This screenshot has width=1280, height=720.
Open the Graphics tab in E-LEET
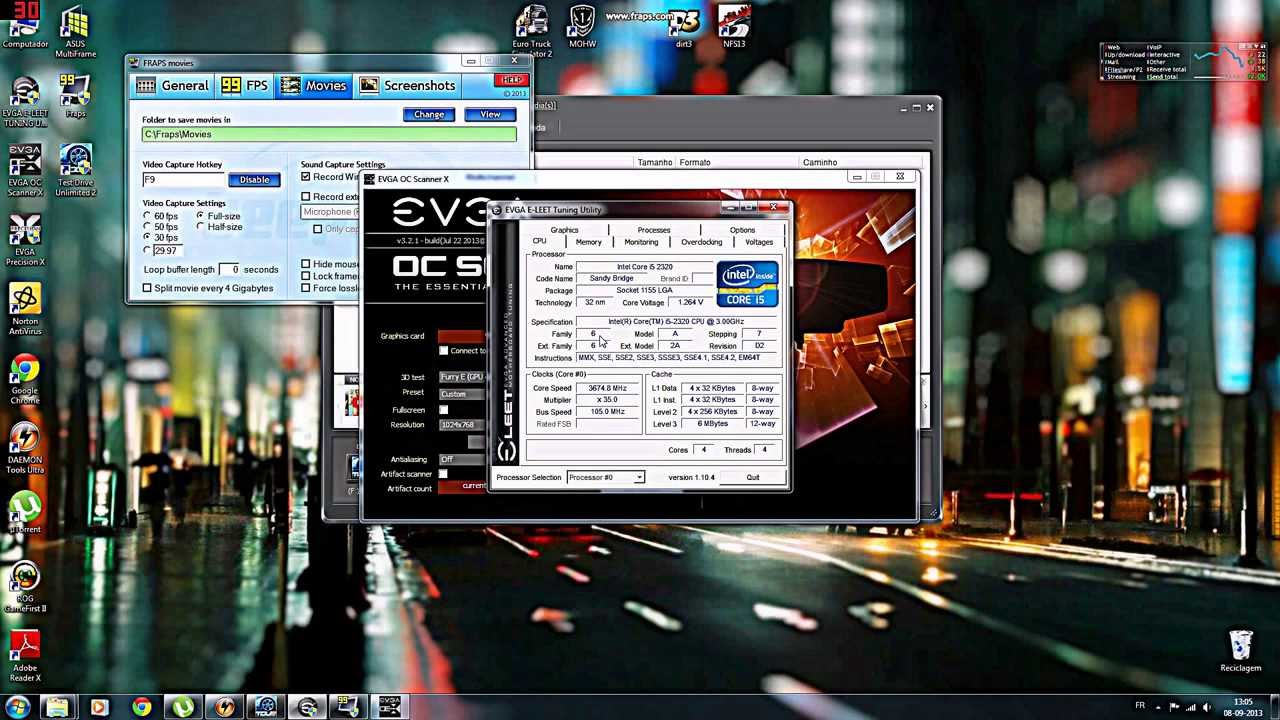pyautogui.click(x=564, y=230)
